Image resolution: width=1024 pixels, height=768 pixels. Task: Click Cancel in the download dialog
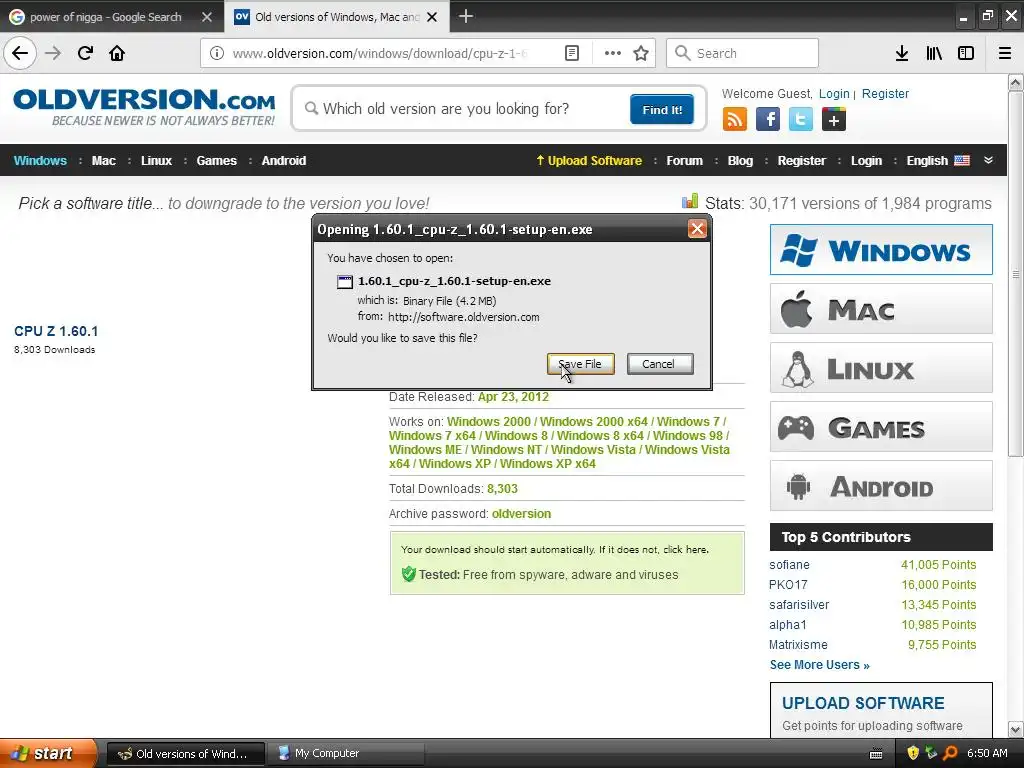pyautogui.click(x=660, y=364)
